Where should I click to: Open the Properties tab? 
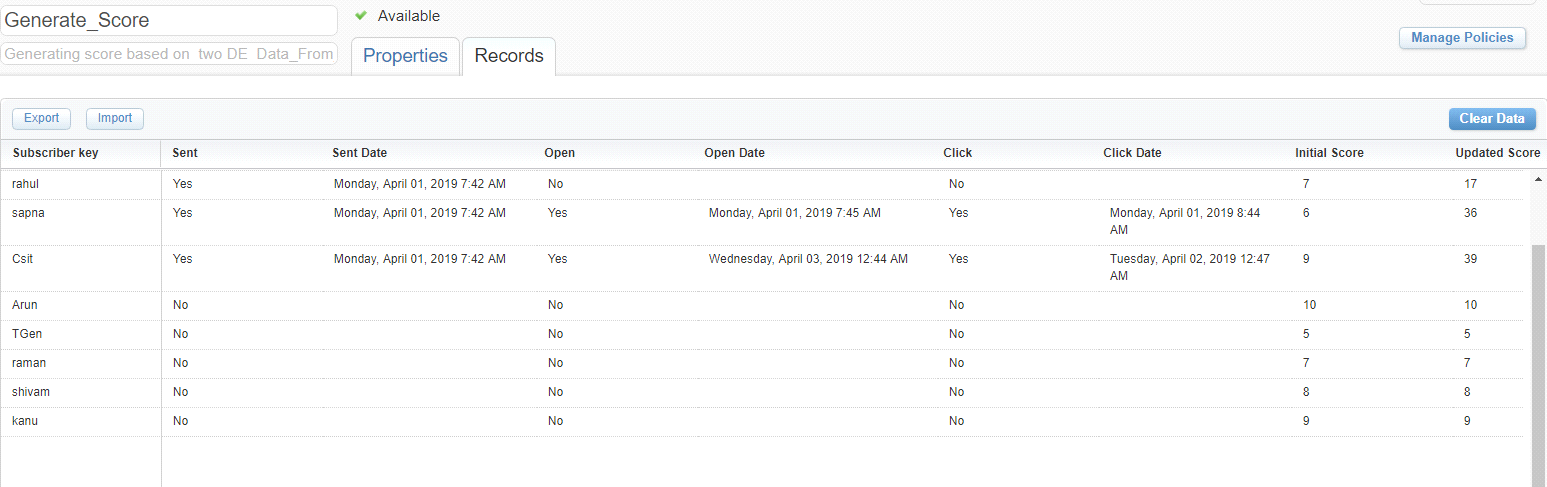(x=405, y=56)
